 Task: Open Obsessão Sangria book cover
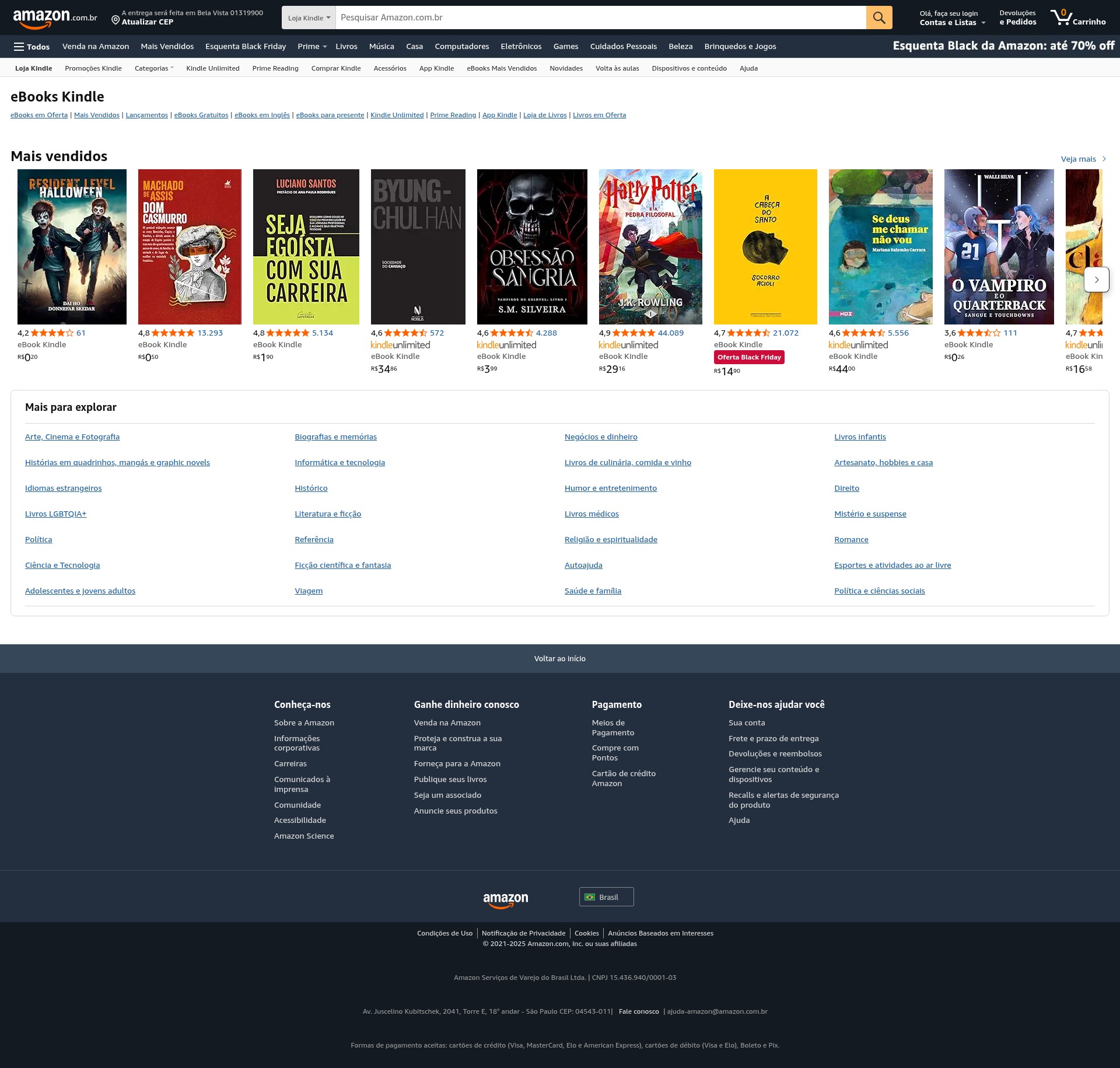tap(532, 247)
